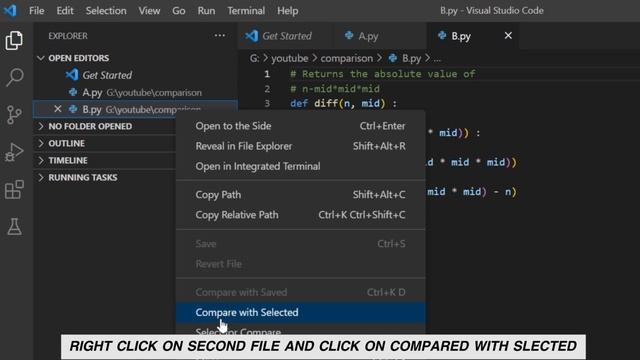Screen dimensions: 640x360
Task: Open the Explorer view in activity bar
Action: pyautogui.click(x=14, y=40)
